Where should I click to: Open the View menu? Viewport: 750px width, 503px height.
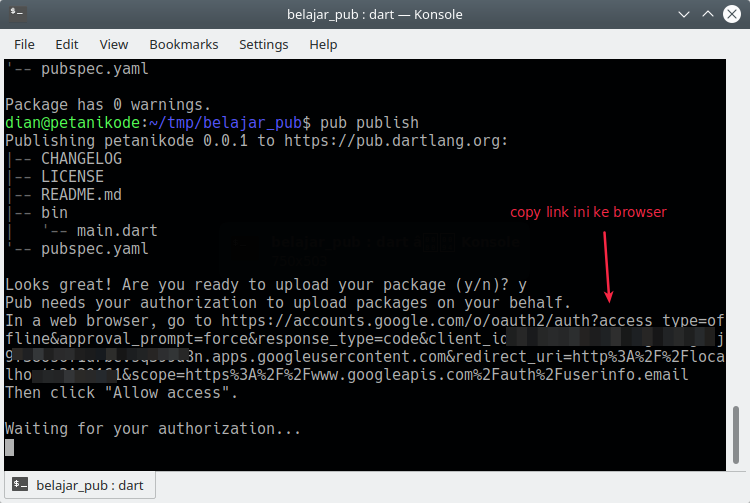pyautogui.click(x=114, y=44)
